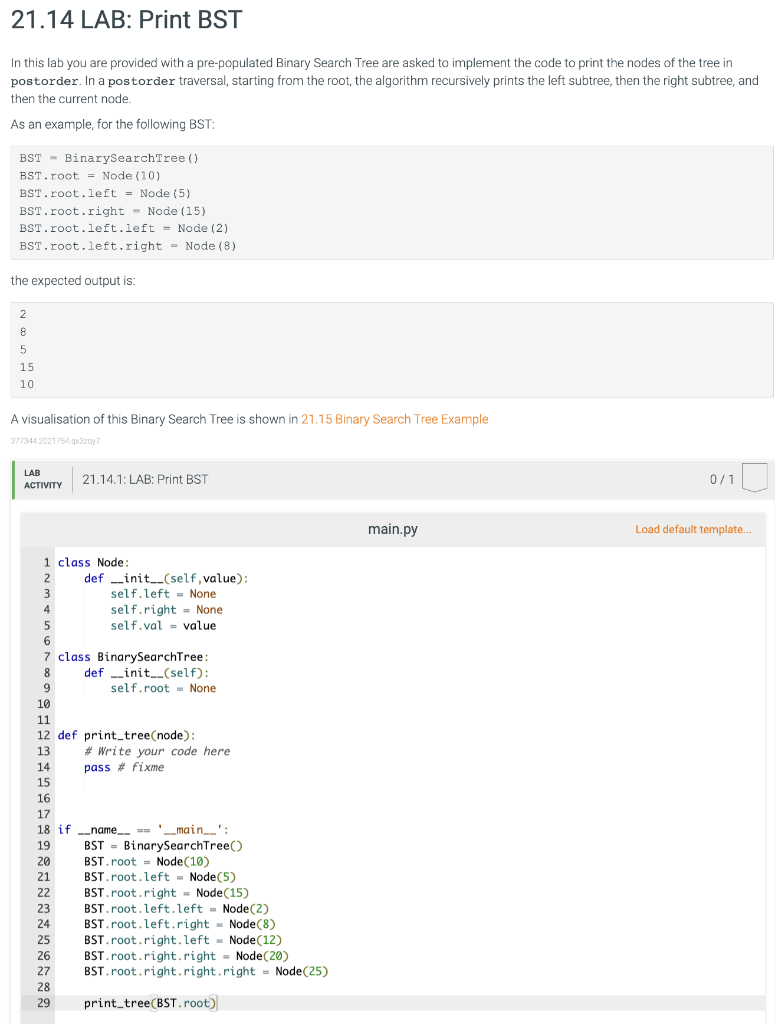Select the main.py tab
775x1024 pixels.
393,529
